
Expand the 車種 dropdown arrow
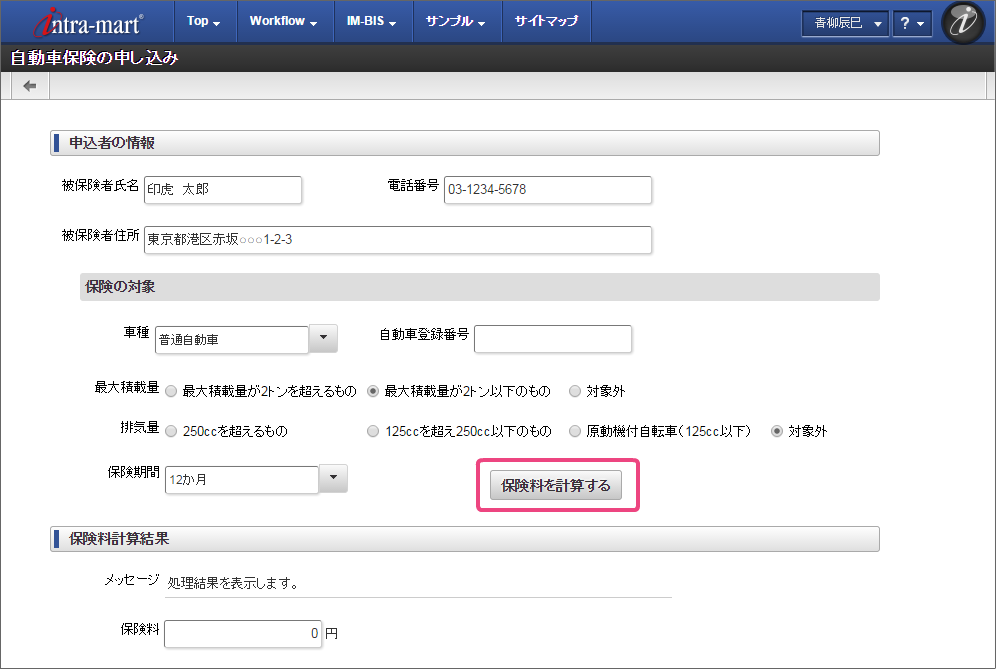point(323,339)
